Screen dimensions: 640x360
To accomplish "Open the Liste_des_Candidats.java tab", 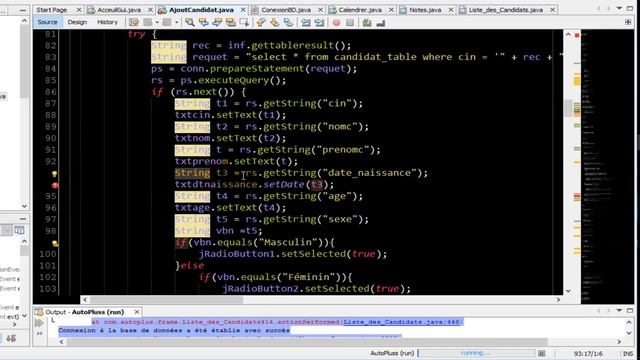I will pyautogui.click(x=505, y=9).
